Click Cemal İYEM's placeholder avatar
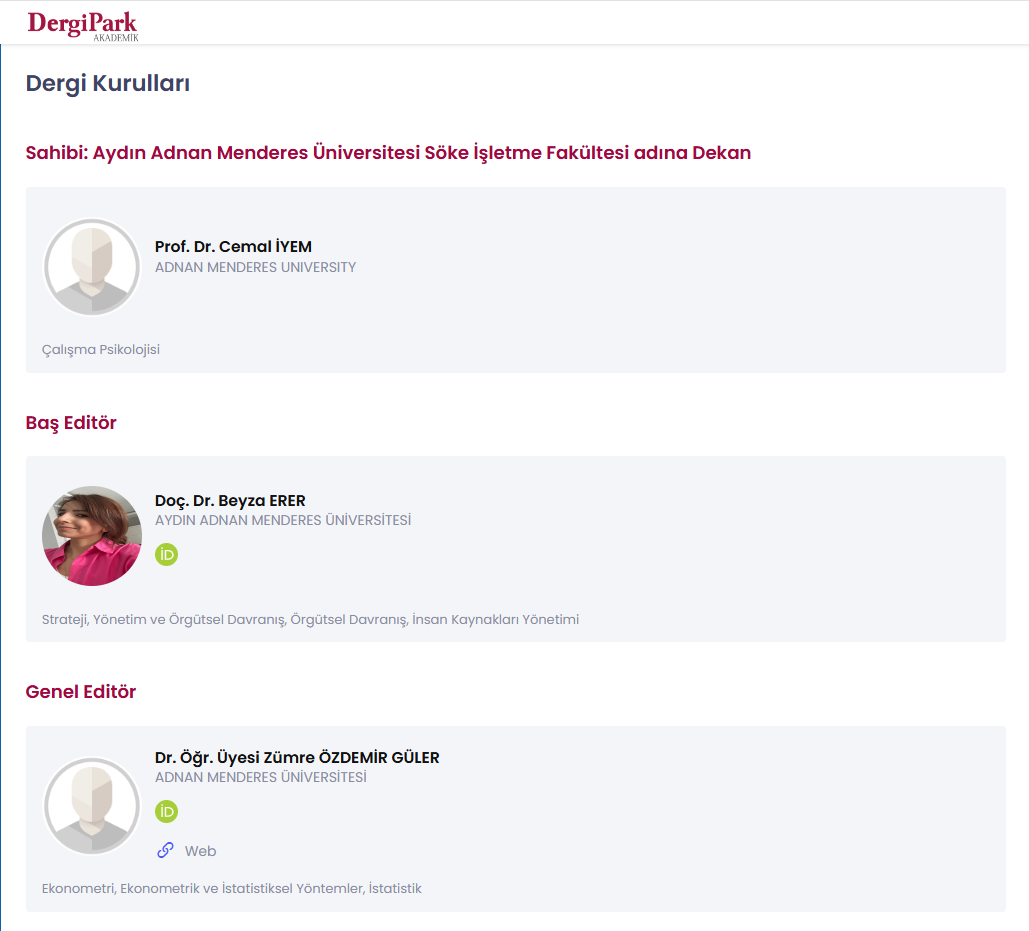The width and height of the screenshot is (1029, 931). 92,267
